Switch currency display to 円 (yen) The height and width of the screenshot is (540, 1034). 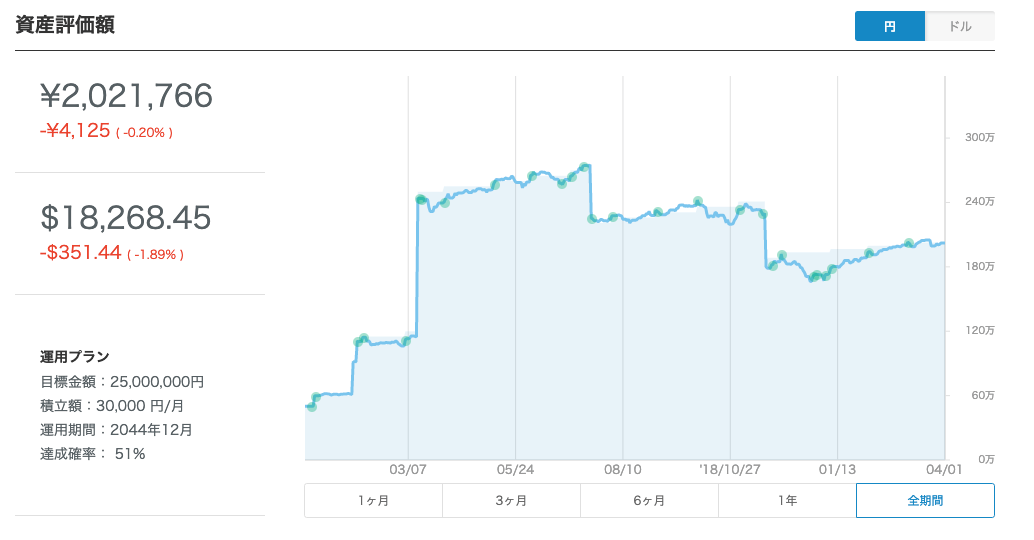(889, 27)
